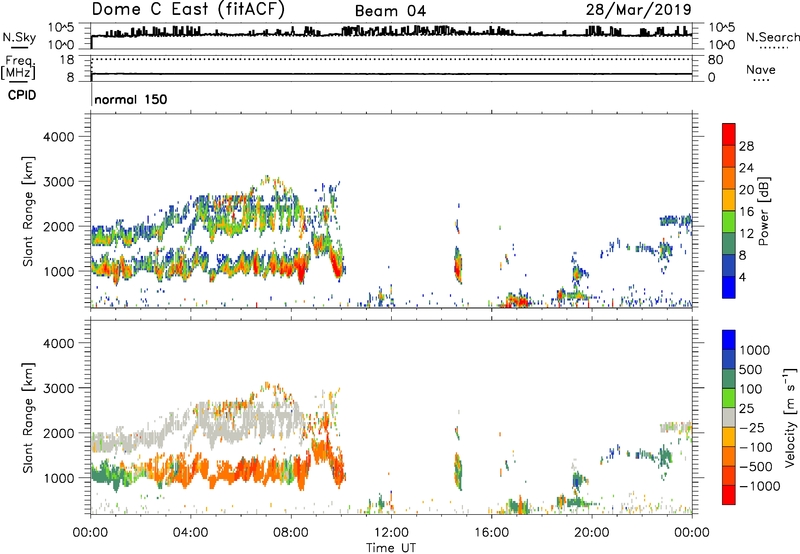Click the "Slant Range [km]" label of the velocity panel

[28, 418]
